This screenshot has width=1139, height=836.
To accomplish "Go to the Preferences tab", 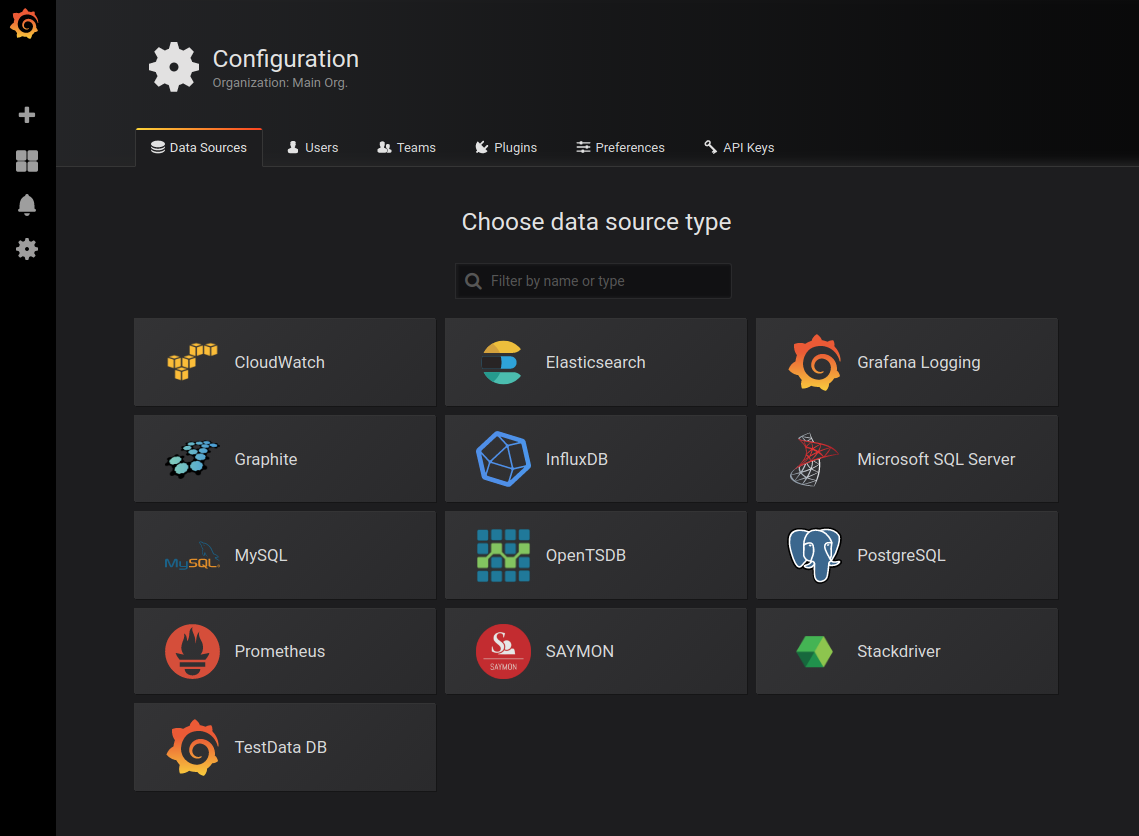I will (620, 147).
